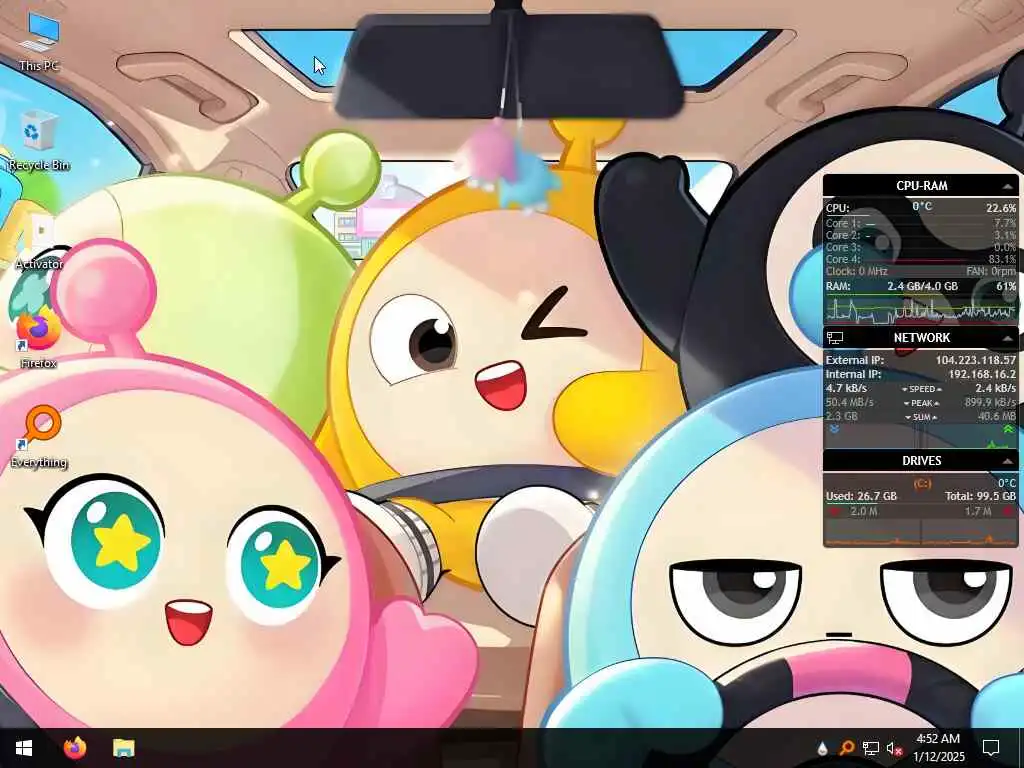Open the Recycle Bin desktop icon
Viewport: 1024px width, 768px height.
tap(39, 141)
